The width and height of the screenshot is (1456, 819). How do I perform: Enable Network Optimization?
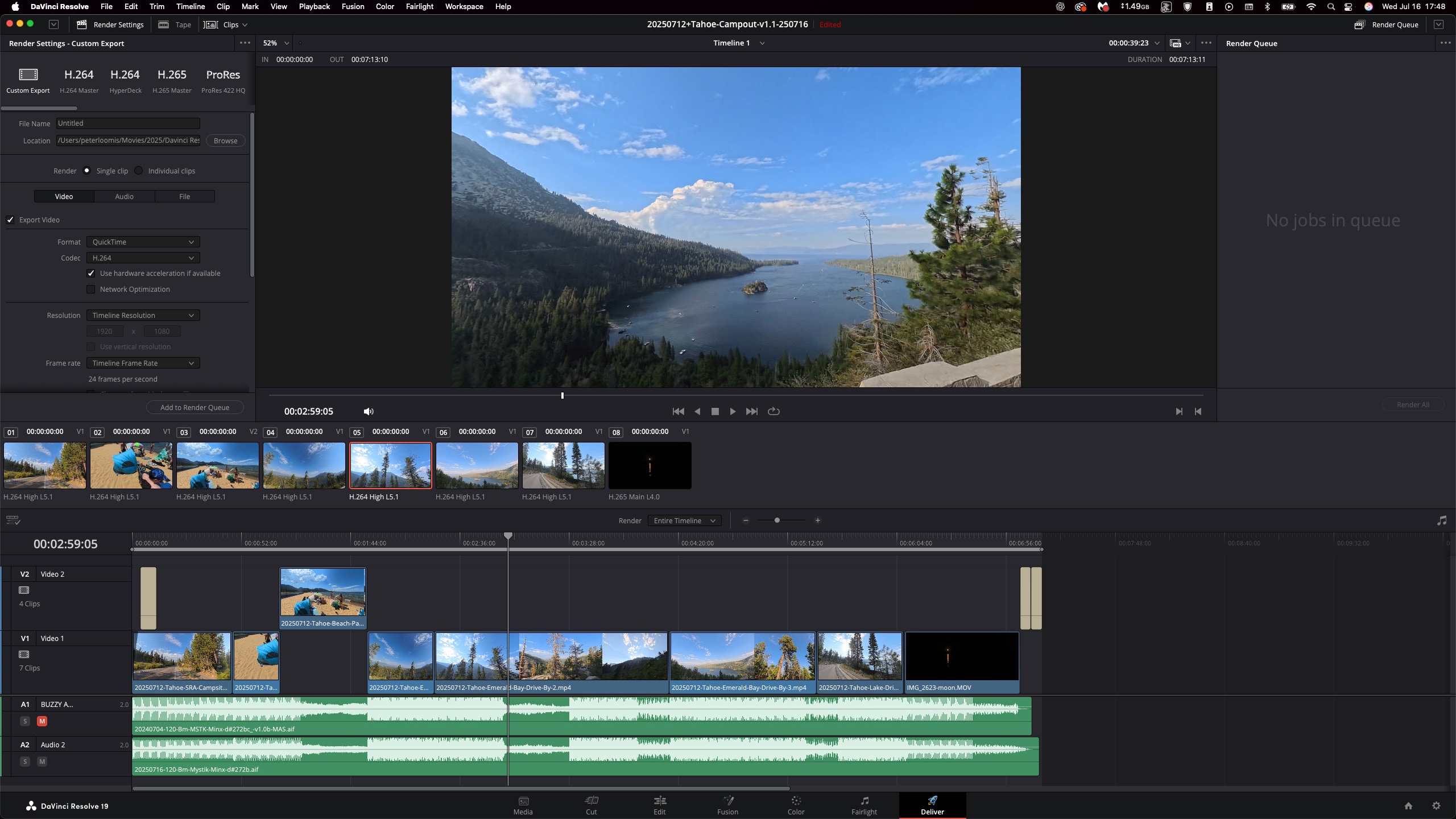point(91,289)
